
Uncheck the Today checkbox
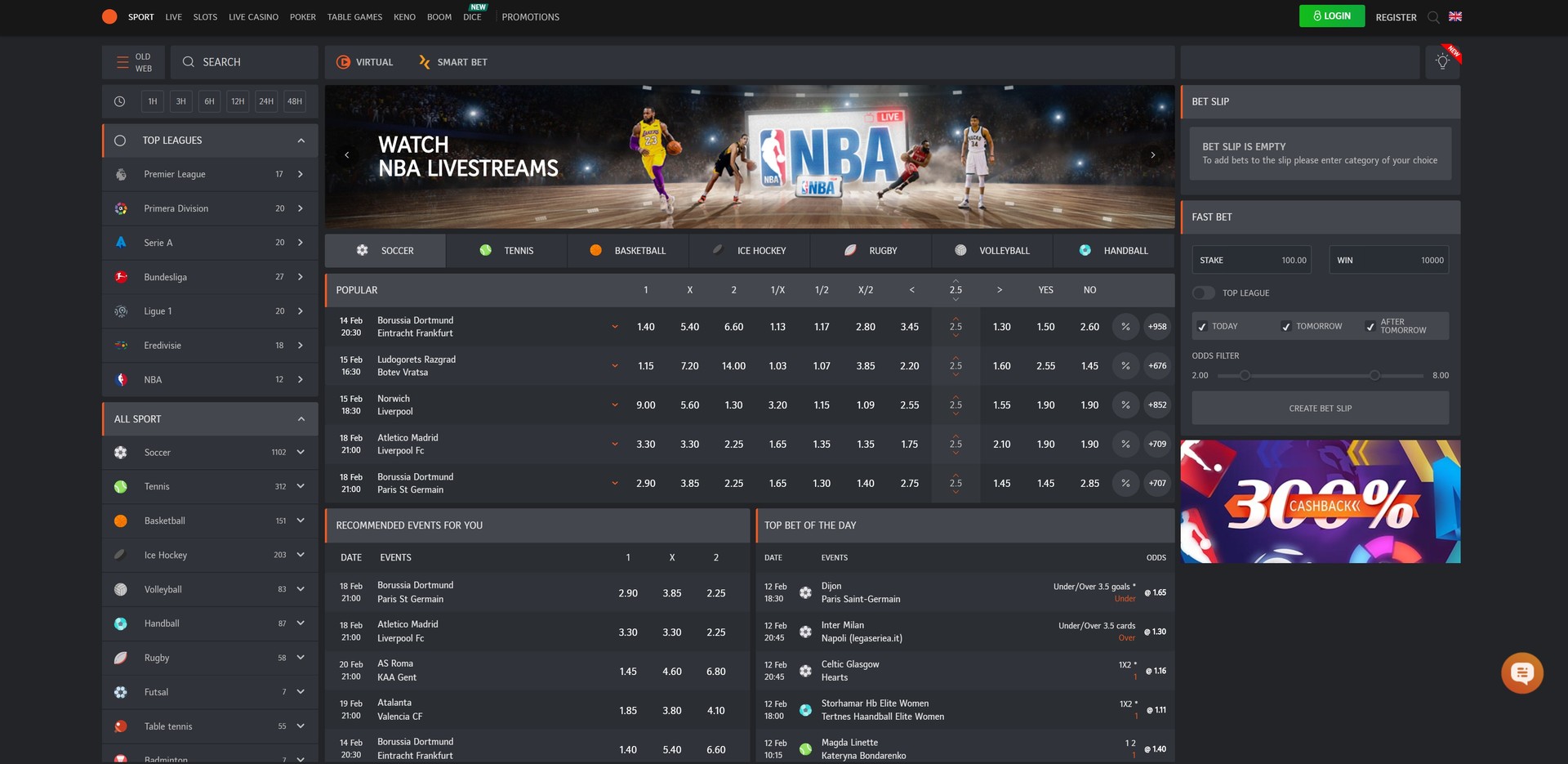1202,327
